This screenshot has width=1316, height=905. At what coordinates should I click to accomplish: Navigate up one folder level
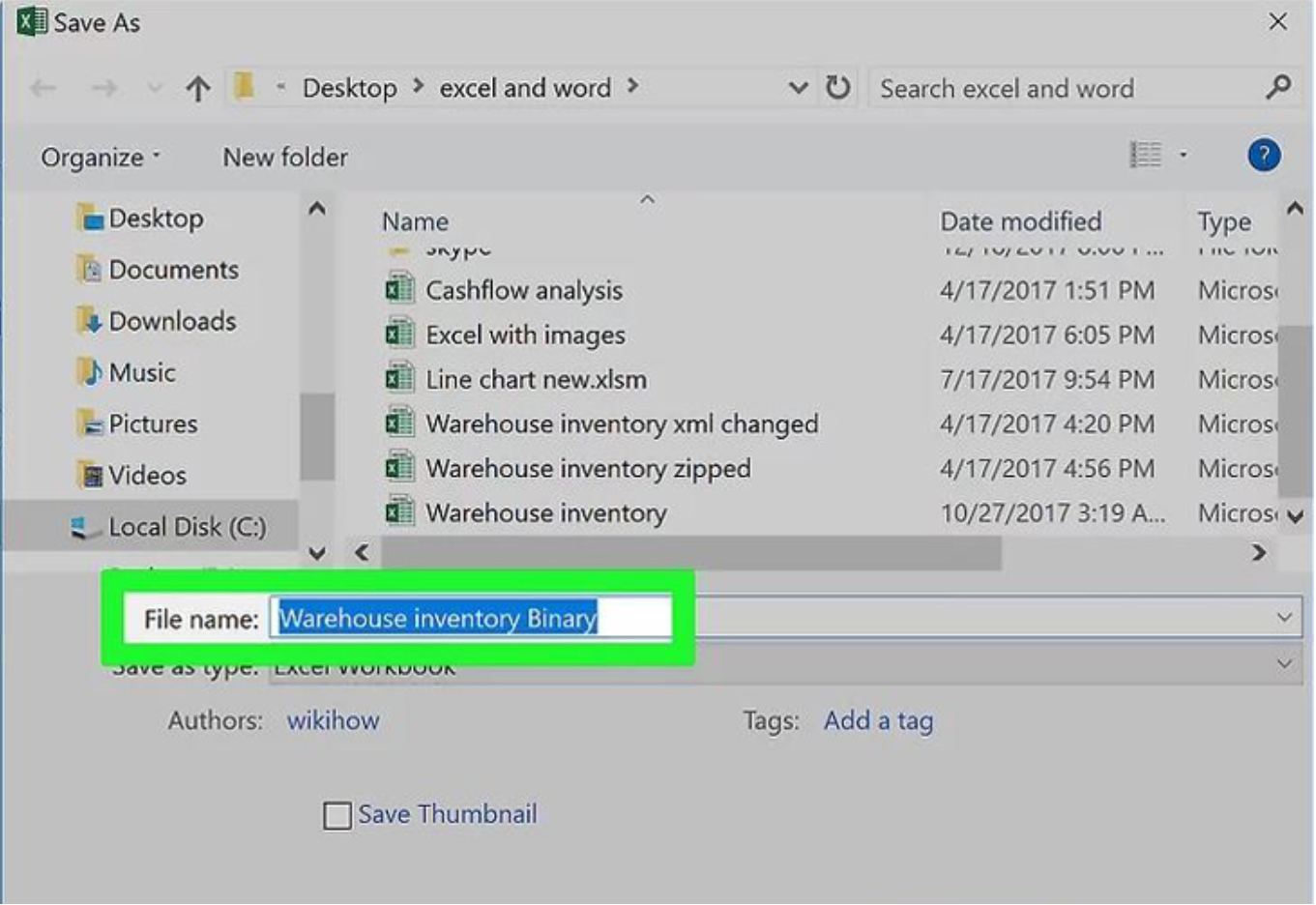pos(198,89)
